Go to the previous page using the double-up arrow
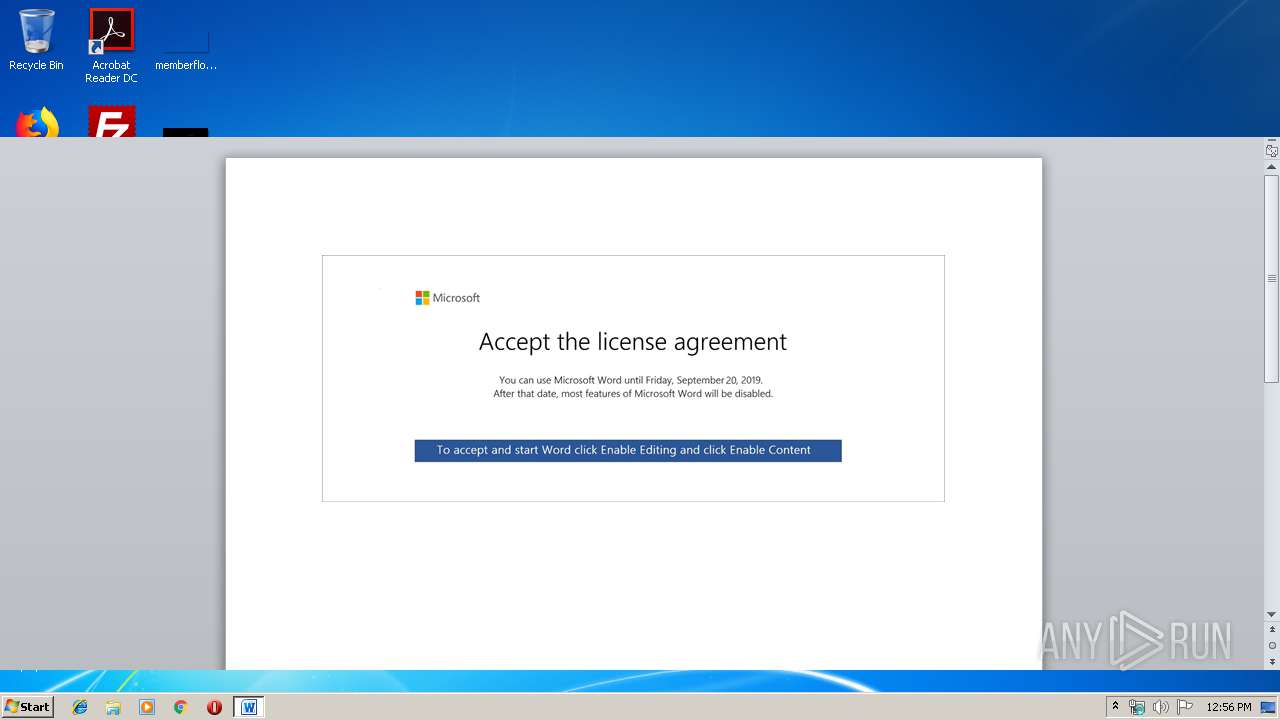Viewport: 1280px width, 720px height. pyautogui.click(x=1271, y=630)
